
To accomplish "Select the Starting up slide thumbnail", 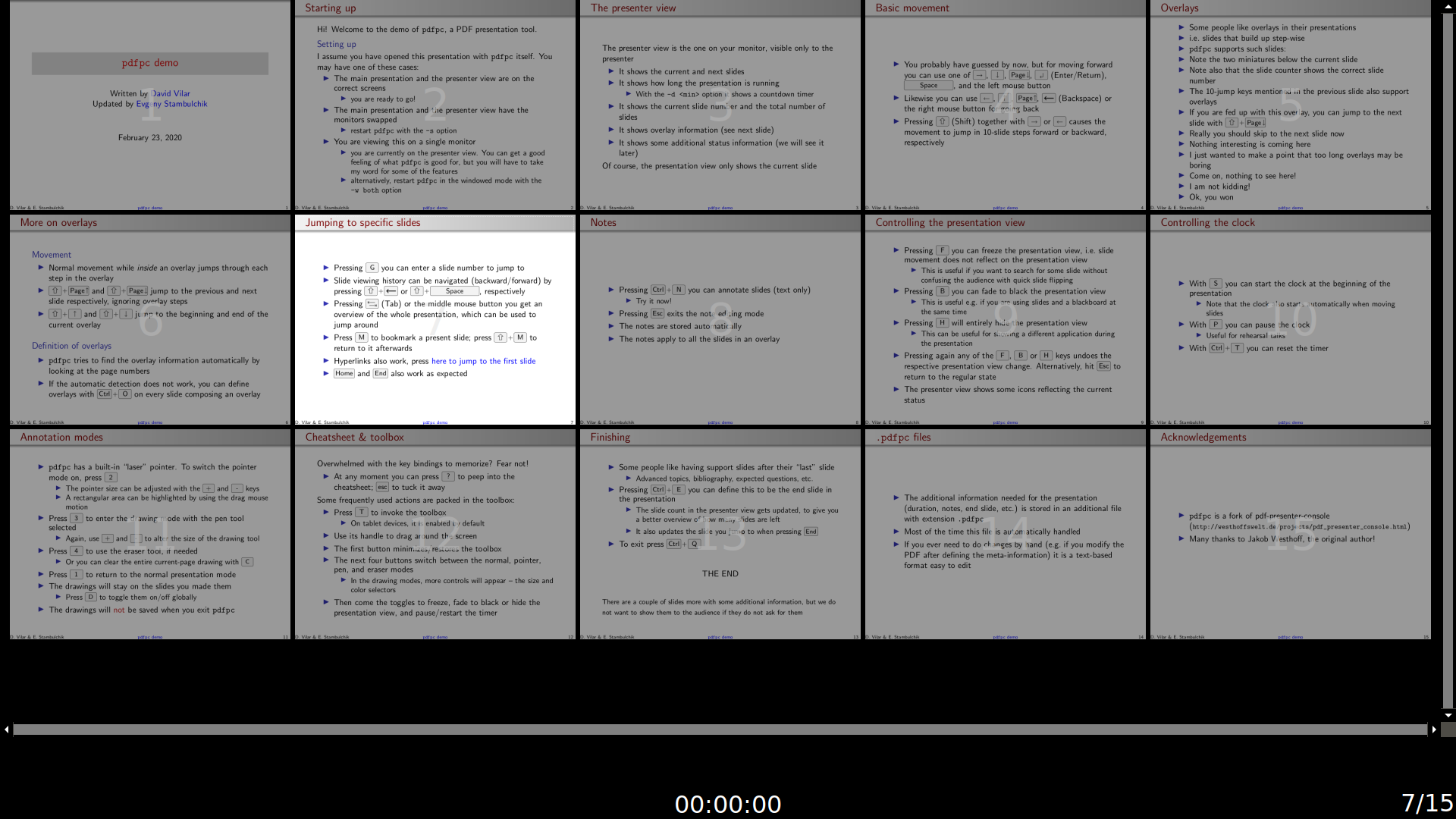I will click(435, 106).
